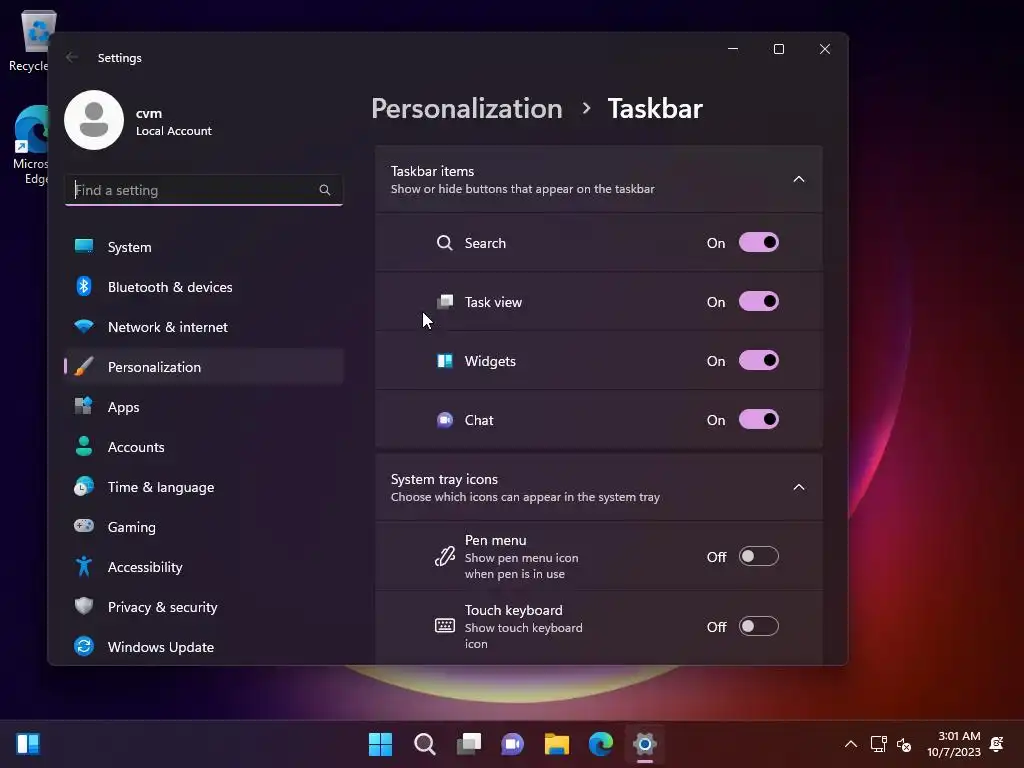Screen dimensions: 1024x768
Task: Open Task view from the taskbar
Action: click(x=469, y=744)
